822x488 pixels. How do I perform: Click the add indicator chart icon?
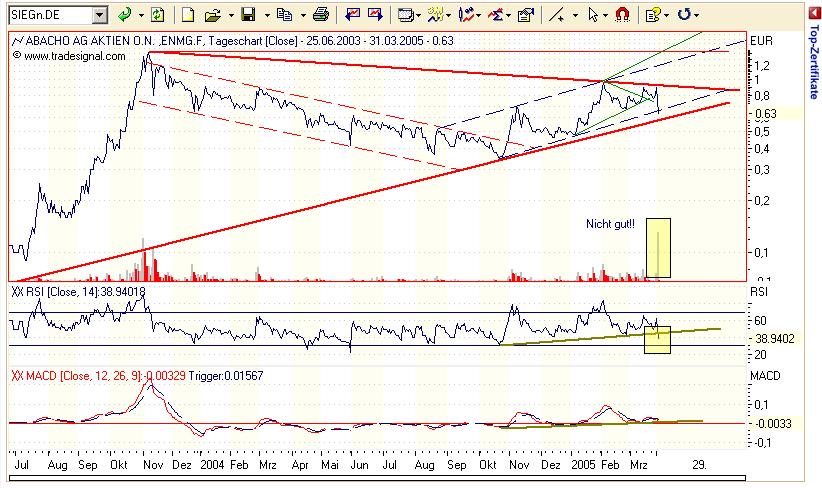click(436, 15)
